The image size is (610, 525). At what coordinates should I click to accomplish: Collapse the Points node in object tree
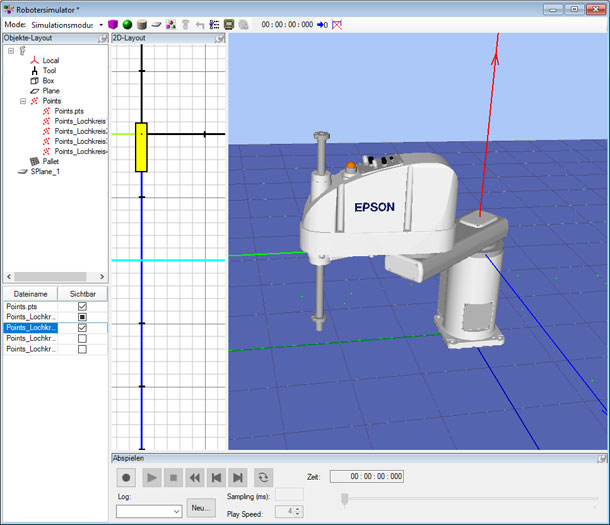(22, 101)
